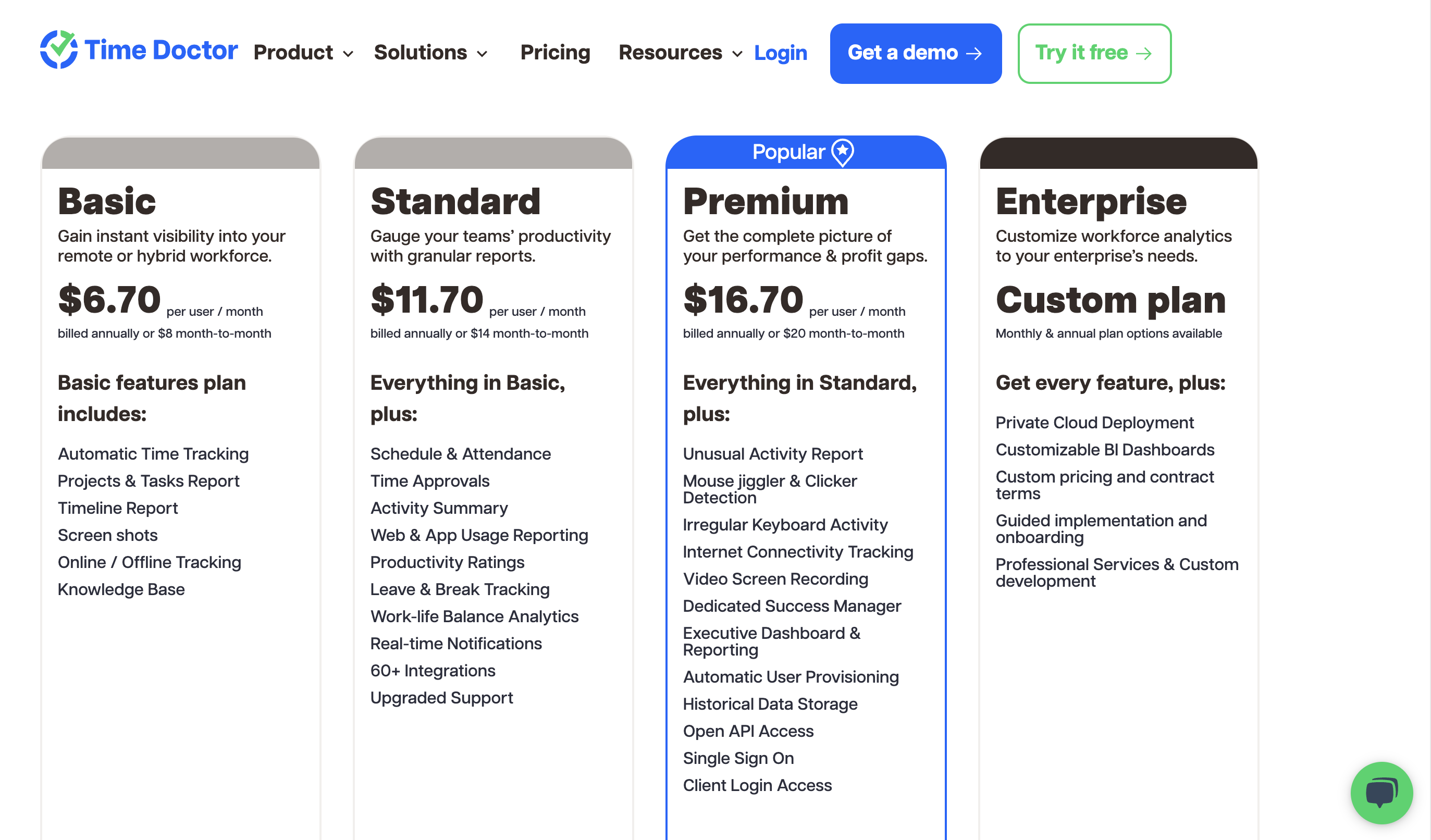Open the Pricing menu item
Image resolution: width=1431 pixels, height=840 pixels.
(555, 52)
